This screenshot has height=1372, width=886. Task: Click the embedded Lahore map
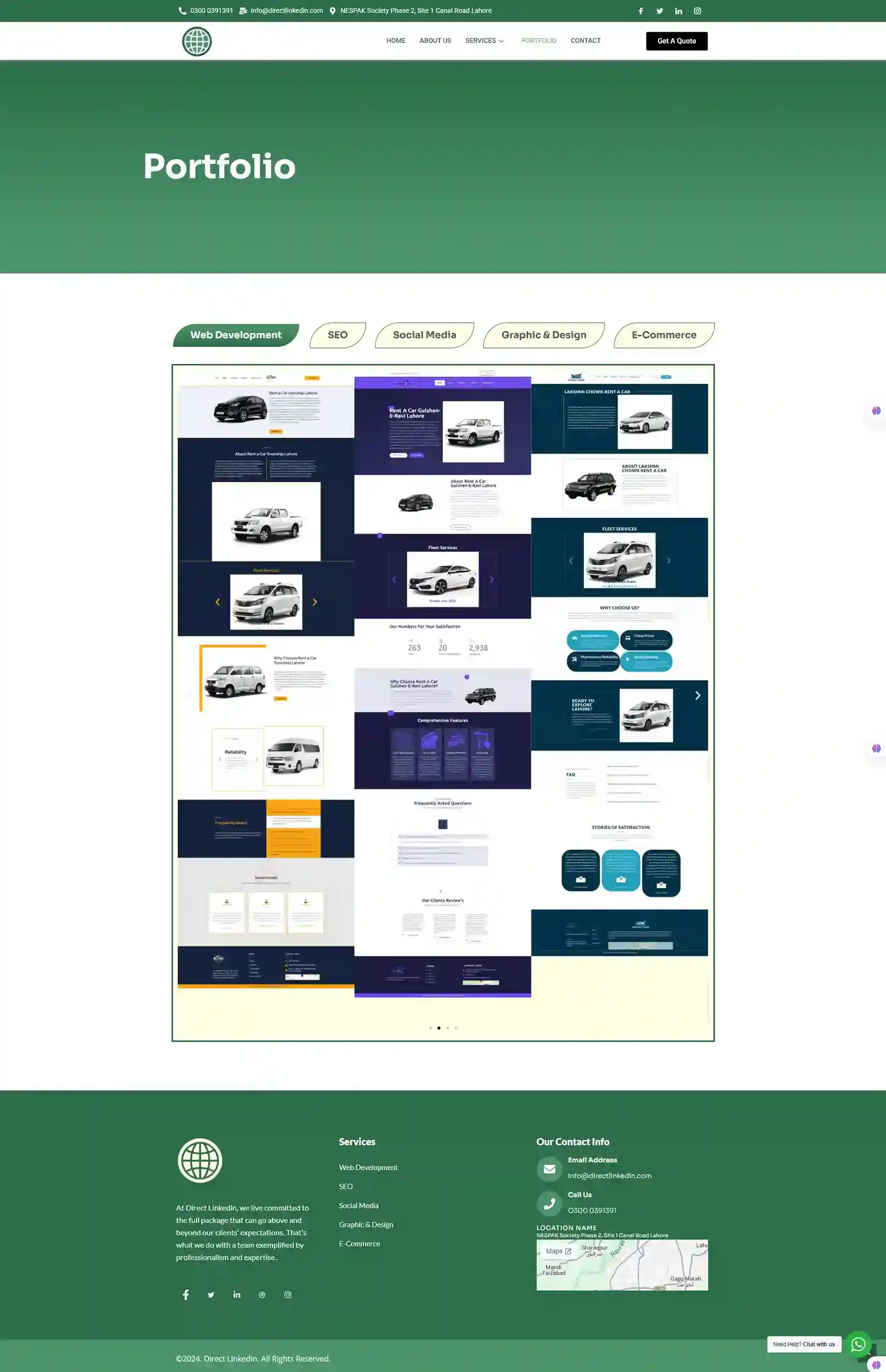[x=622, y=1264]
